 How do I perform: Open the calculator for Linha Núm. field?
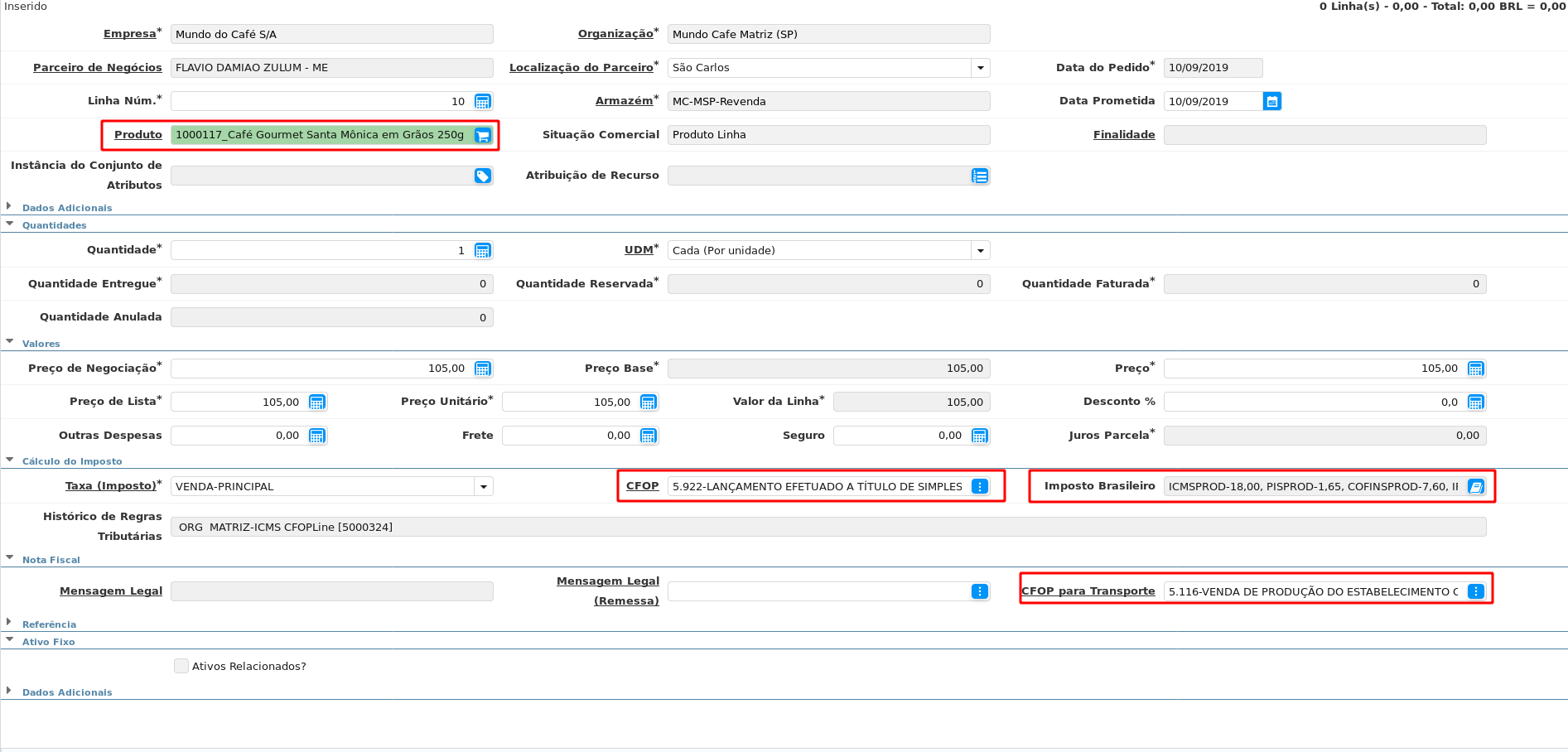[483, 101]
